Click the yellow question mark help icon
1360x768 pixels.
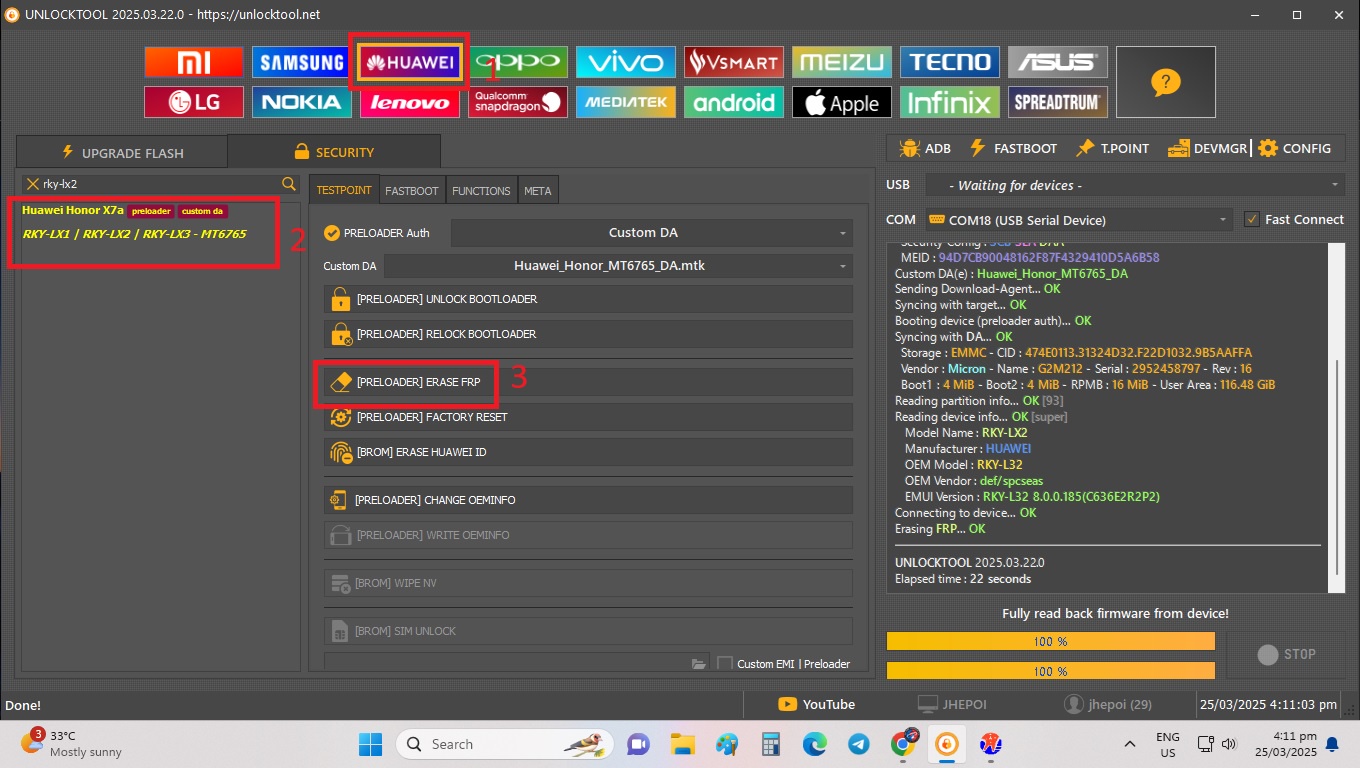coord(1165,82)
